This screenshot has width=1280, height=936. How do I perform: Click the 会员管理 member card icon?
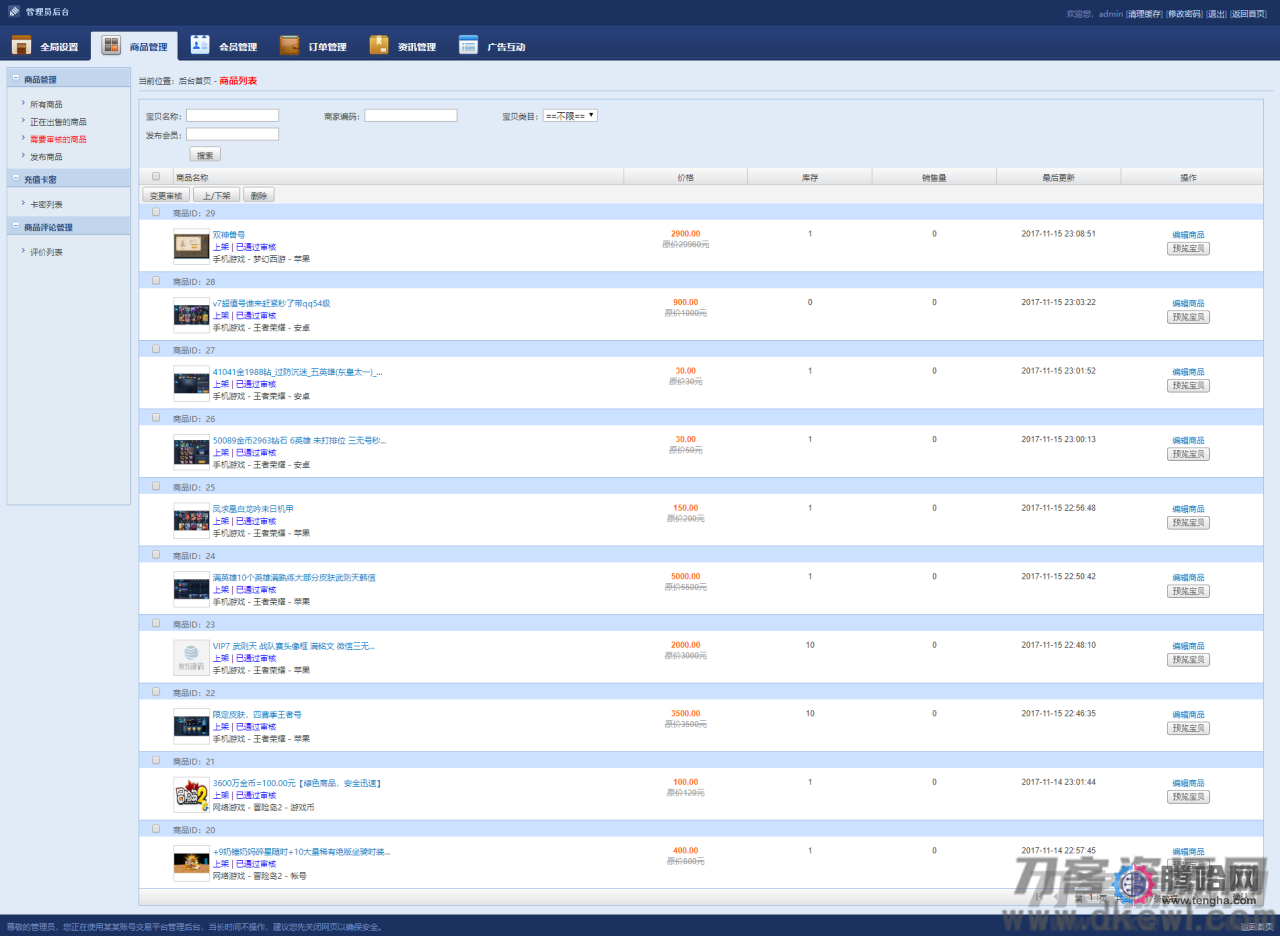[200, 45]
